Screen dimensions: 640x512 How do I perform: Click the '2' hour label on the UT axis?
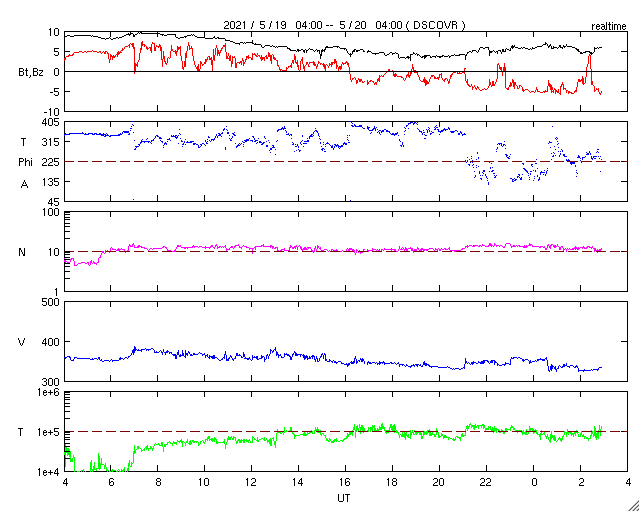click(x=581, y=483)
